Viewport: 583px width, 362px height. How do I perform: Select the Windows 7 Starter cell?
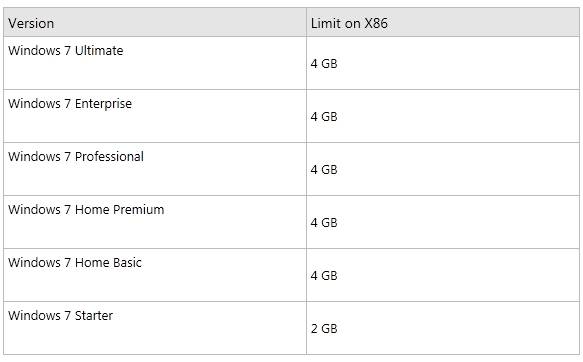(155, 328)
